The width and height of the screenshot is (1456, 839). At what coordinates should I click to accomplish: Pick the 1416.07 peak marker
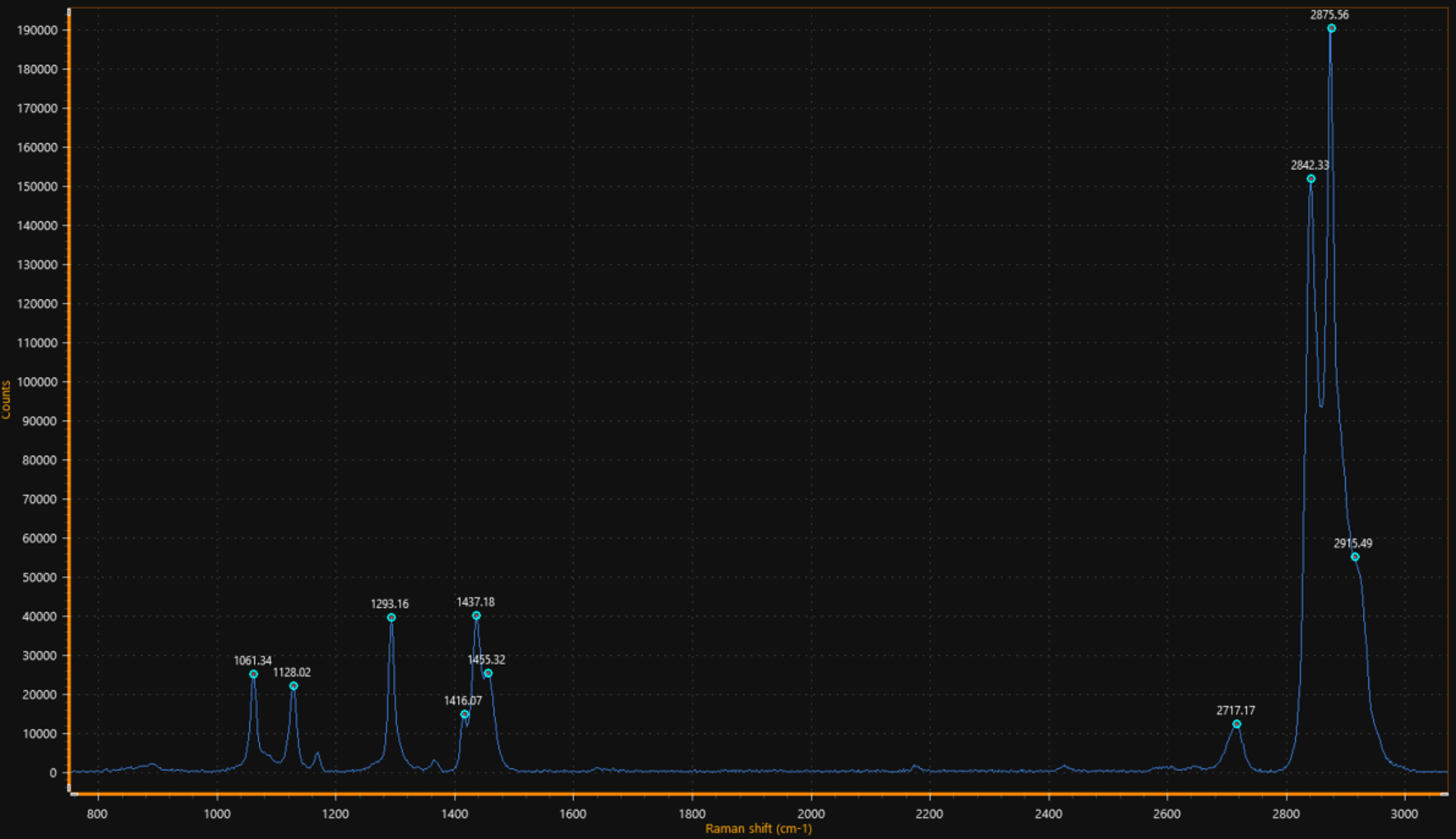click(x=465, y=714)
